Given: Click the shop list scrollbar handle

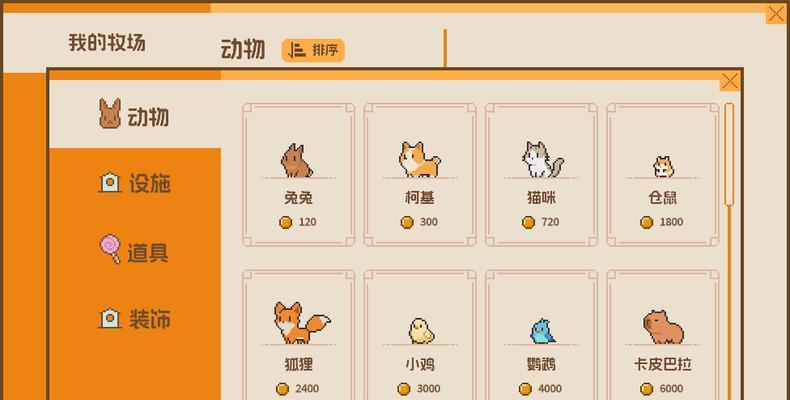Looking at the screenshot, I should pos(729,154).
